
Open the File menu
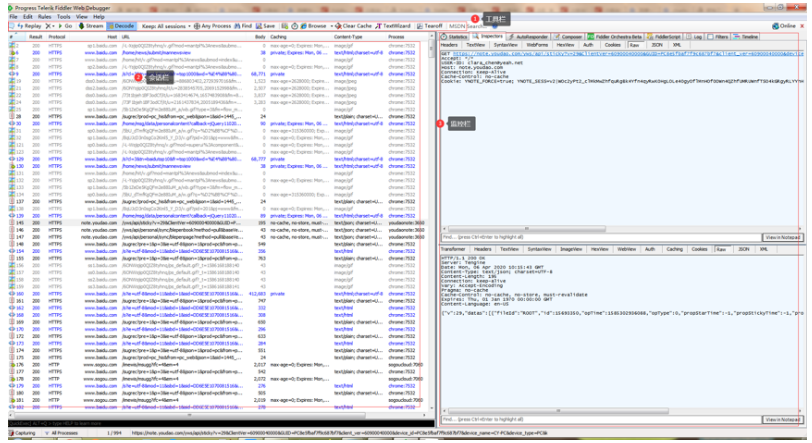tap(13, 17)
